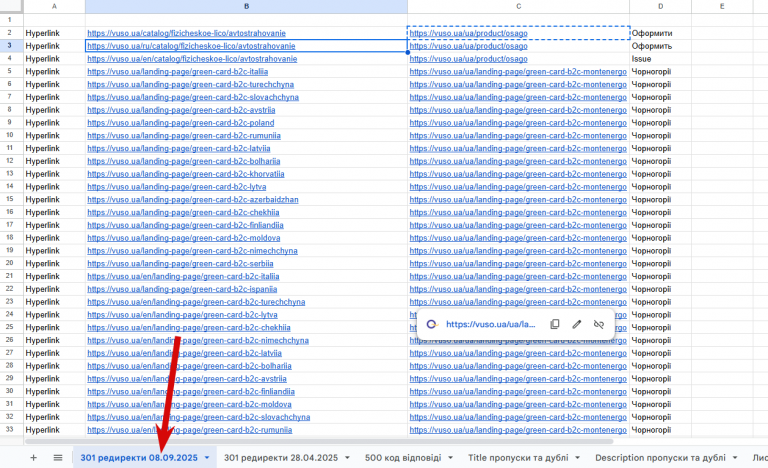This screenshot has height=468, width=768.
Task: Click the Add sheet plus icon
Action: (33, 458)
